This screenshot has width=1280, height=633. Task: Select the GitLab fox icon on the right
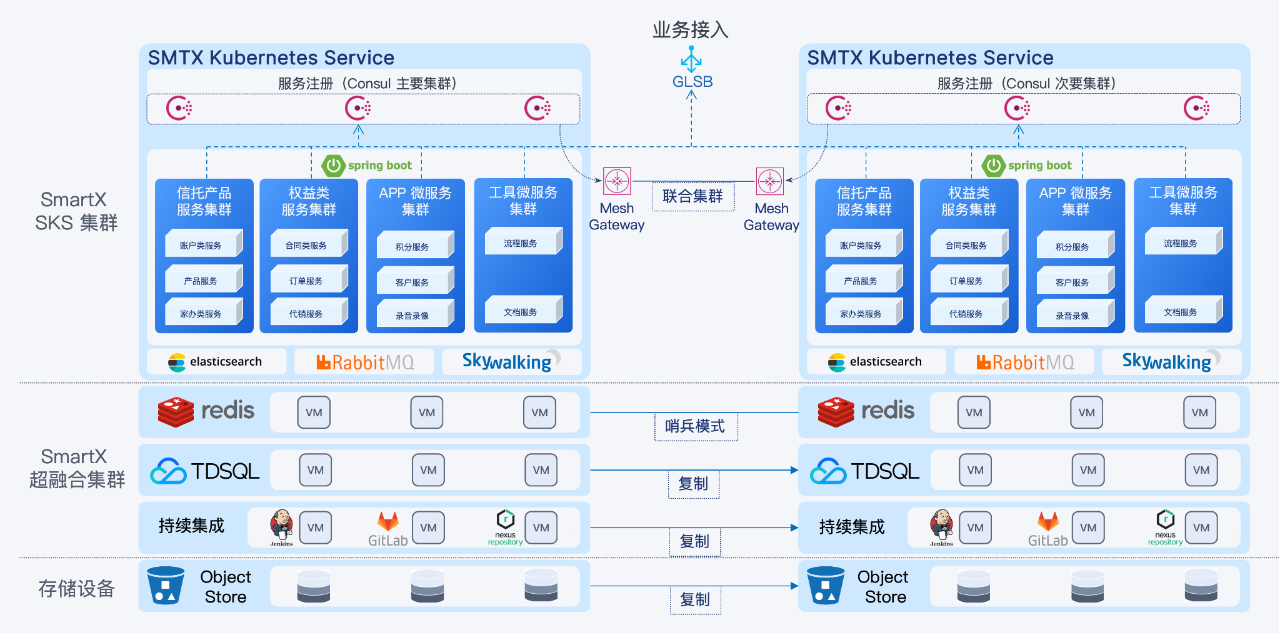coord(1047,522)
